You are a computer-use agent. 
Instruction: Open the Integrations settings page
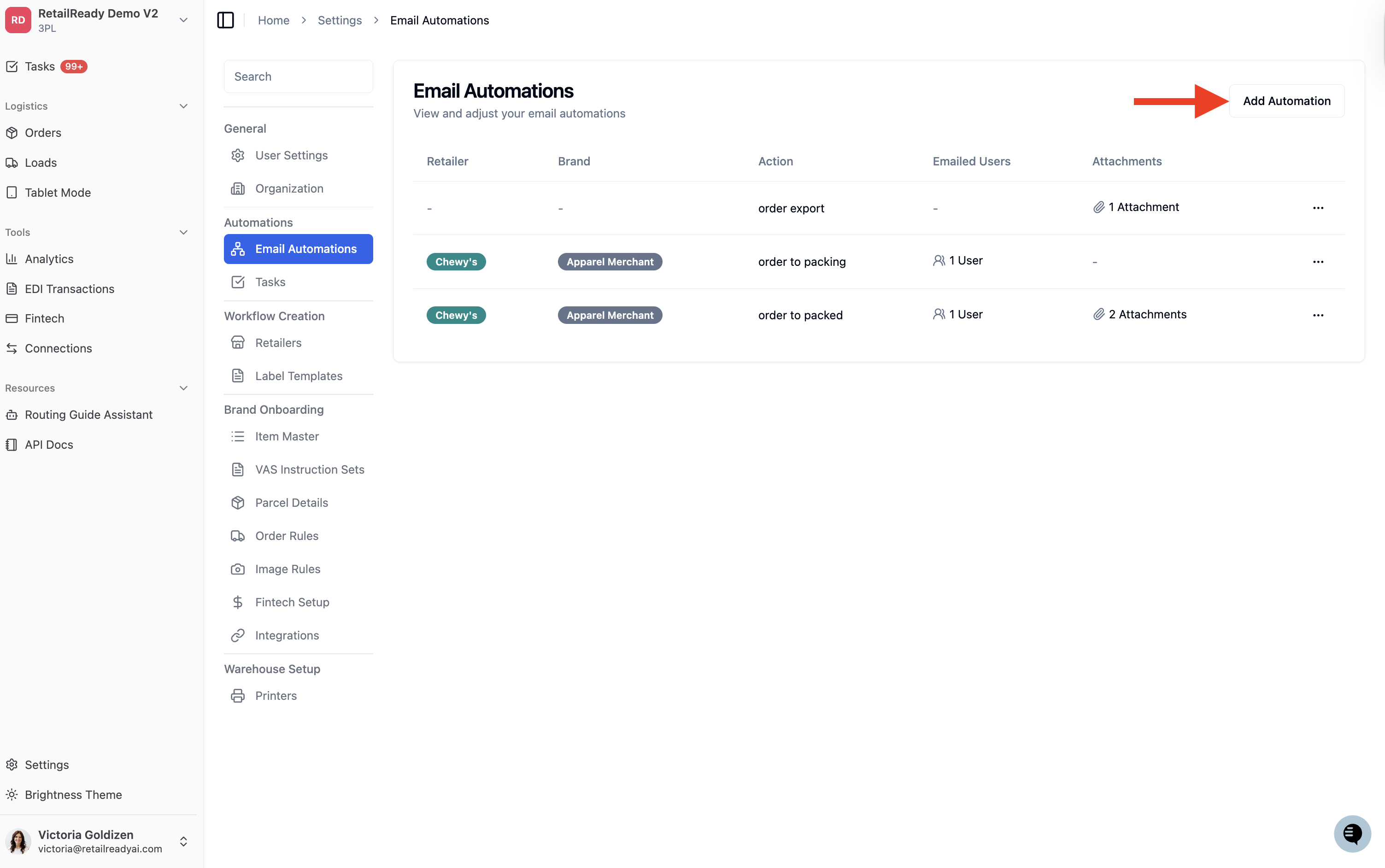click(287, 635)
